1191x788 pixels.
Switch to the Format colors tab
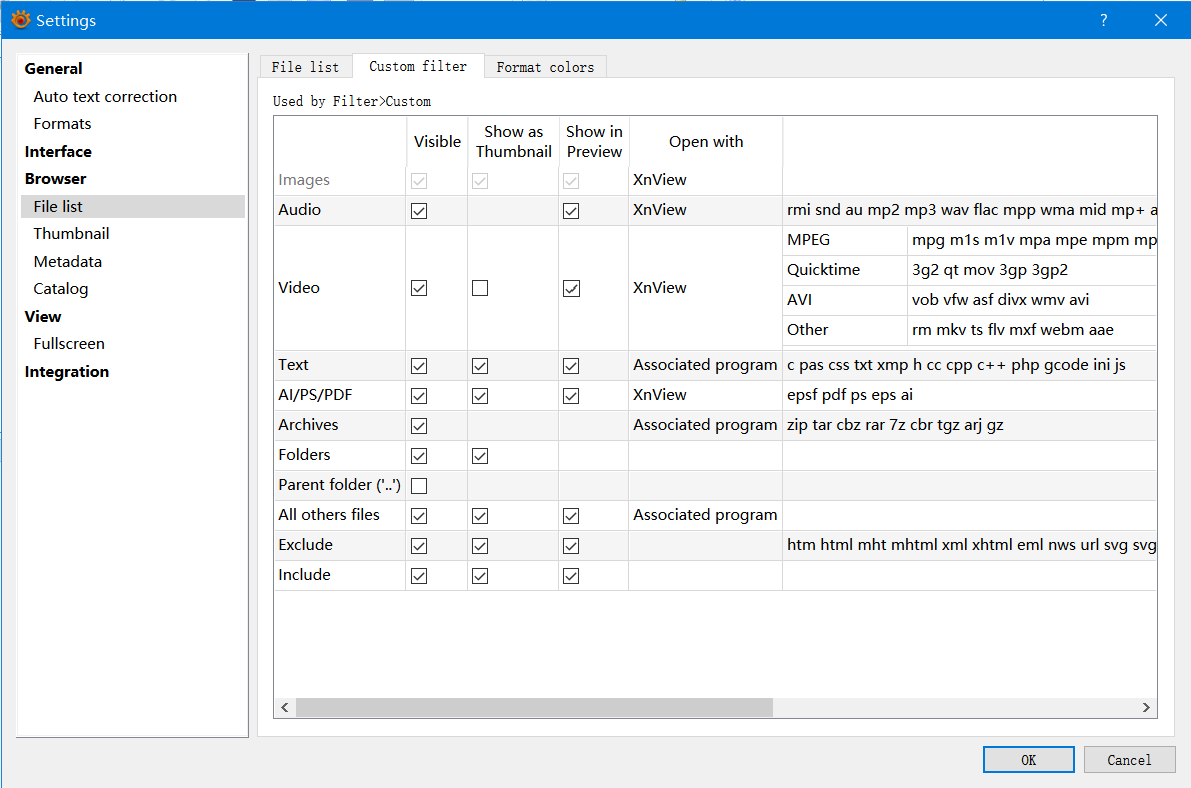(545, 67)
